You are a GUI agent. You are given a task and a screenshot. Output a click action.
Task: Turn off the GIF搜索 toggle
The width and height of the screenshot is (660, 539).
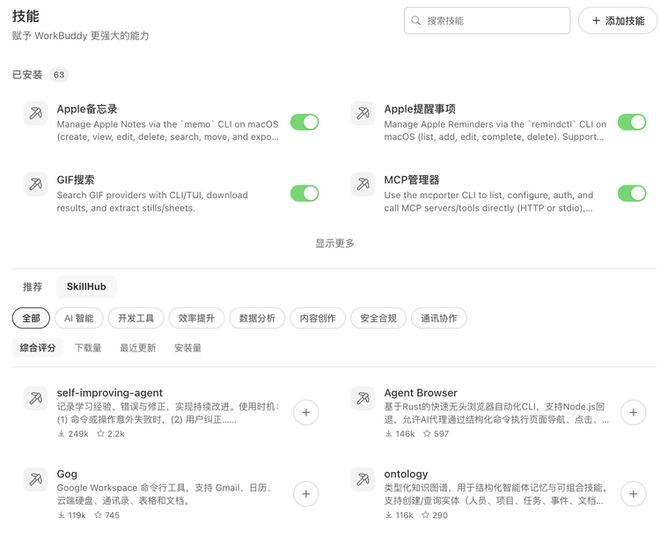point(304,194)
